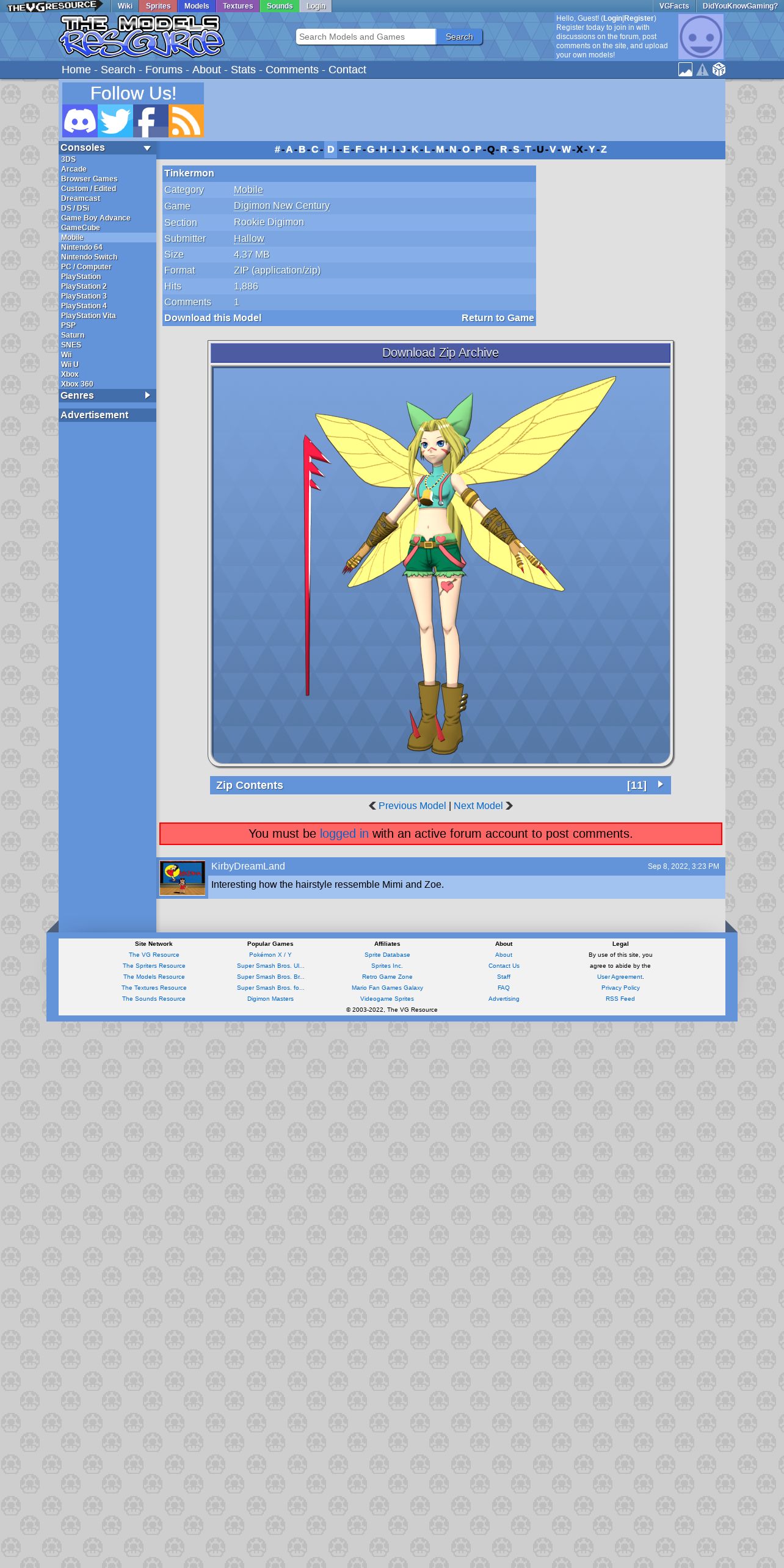Click the Mobile category link in info table
The height and width of the screenshot is (1568, 784).
coord(248,190)
